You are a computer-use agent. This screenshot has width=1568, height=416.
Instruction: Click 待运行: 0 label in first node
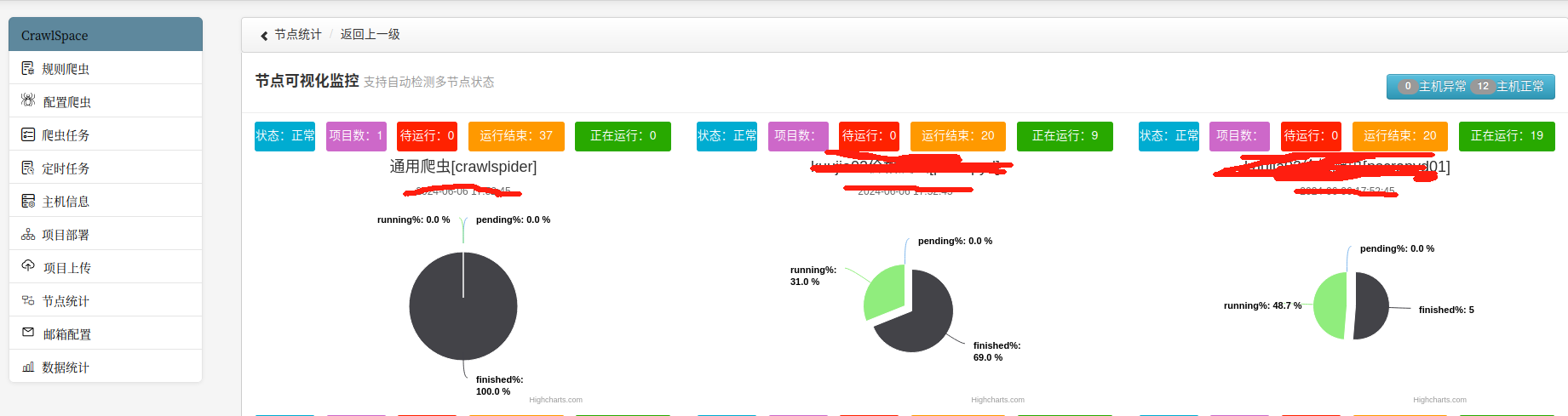tap(428, 136)
